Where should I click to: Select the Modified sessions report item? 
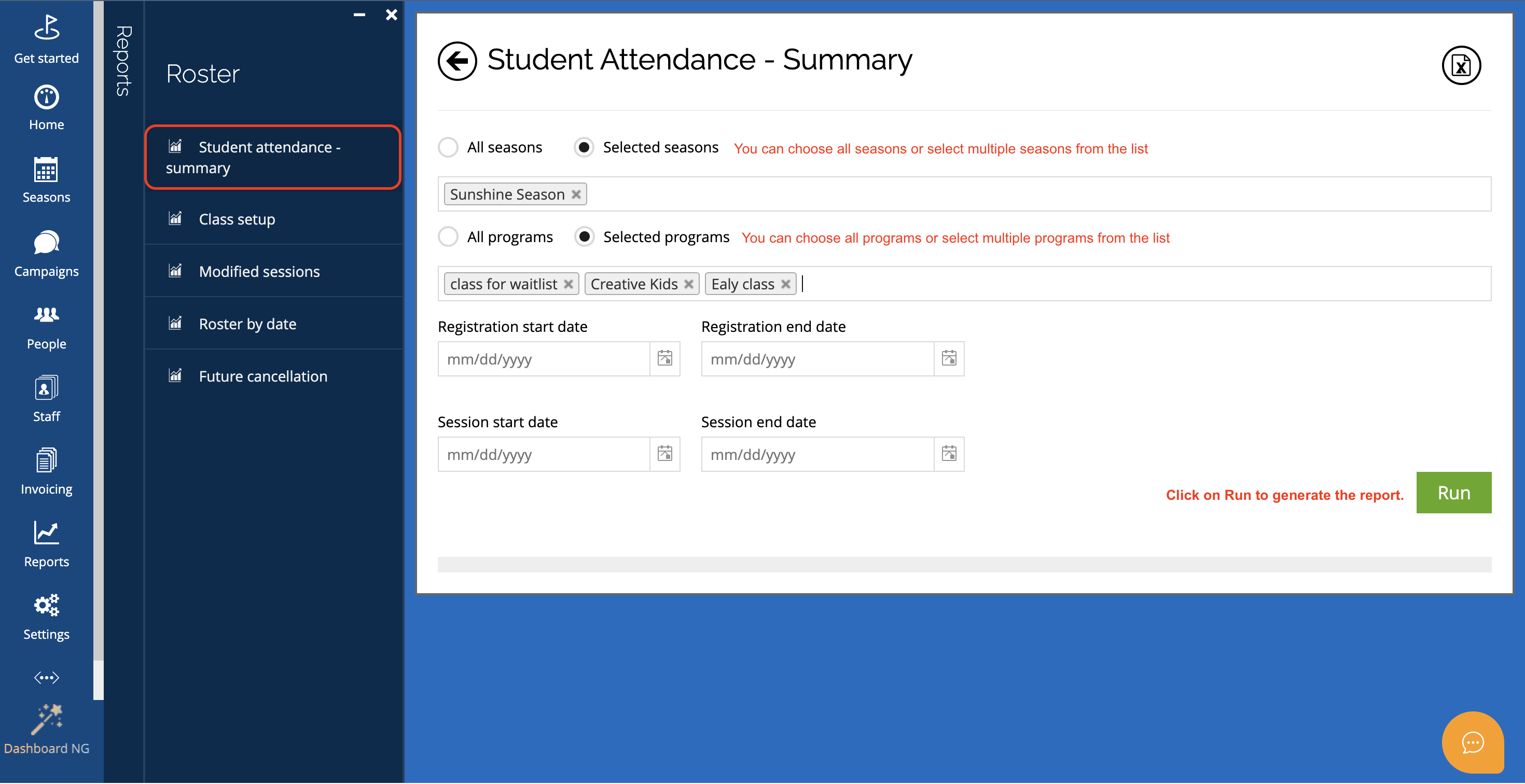[x=259, y=272]
